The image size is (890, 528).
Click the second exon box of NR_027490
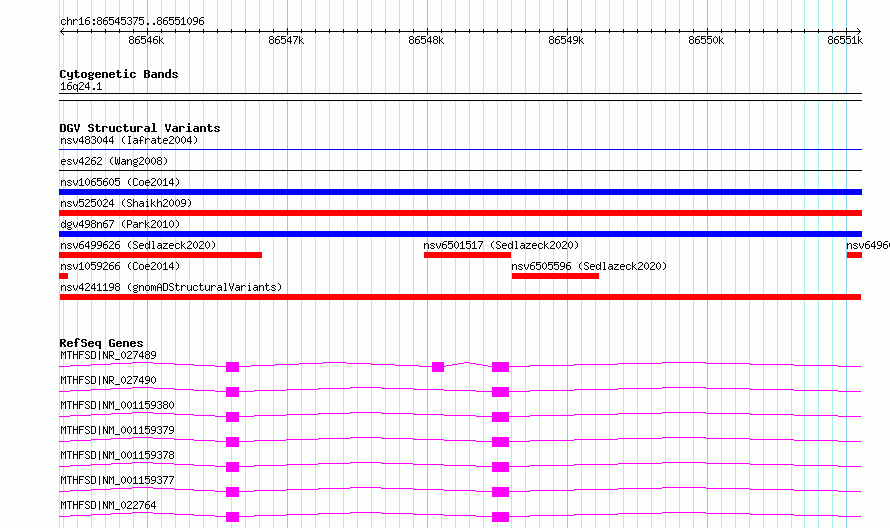(x=500, y=392)
